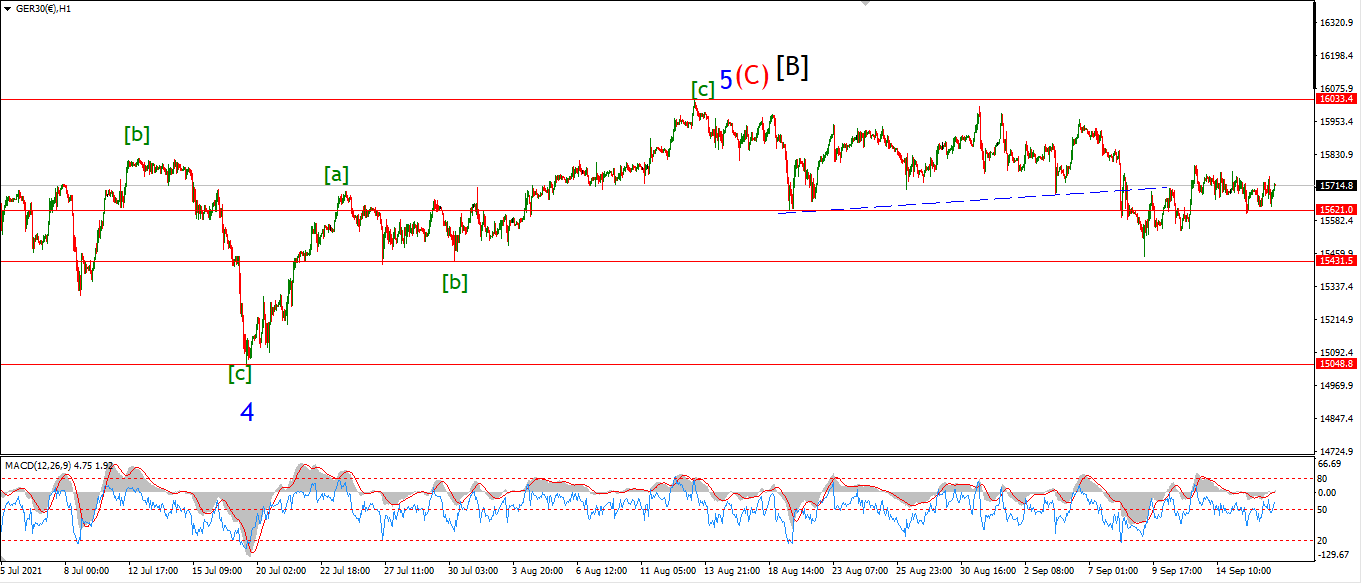Click the 5 Jul 2021 date on the time axis
This screenshot has height=584, width=1362.
click(24, 571)
